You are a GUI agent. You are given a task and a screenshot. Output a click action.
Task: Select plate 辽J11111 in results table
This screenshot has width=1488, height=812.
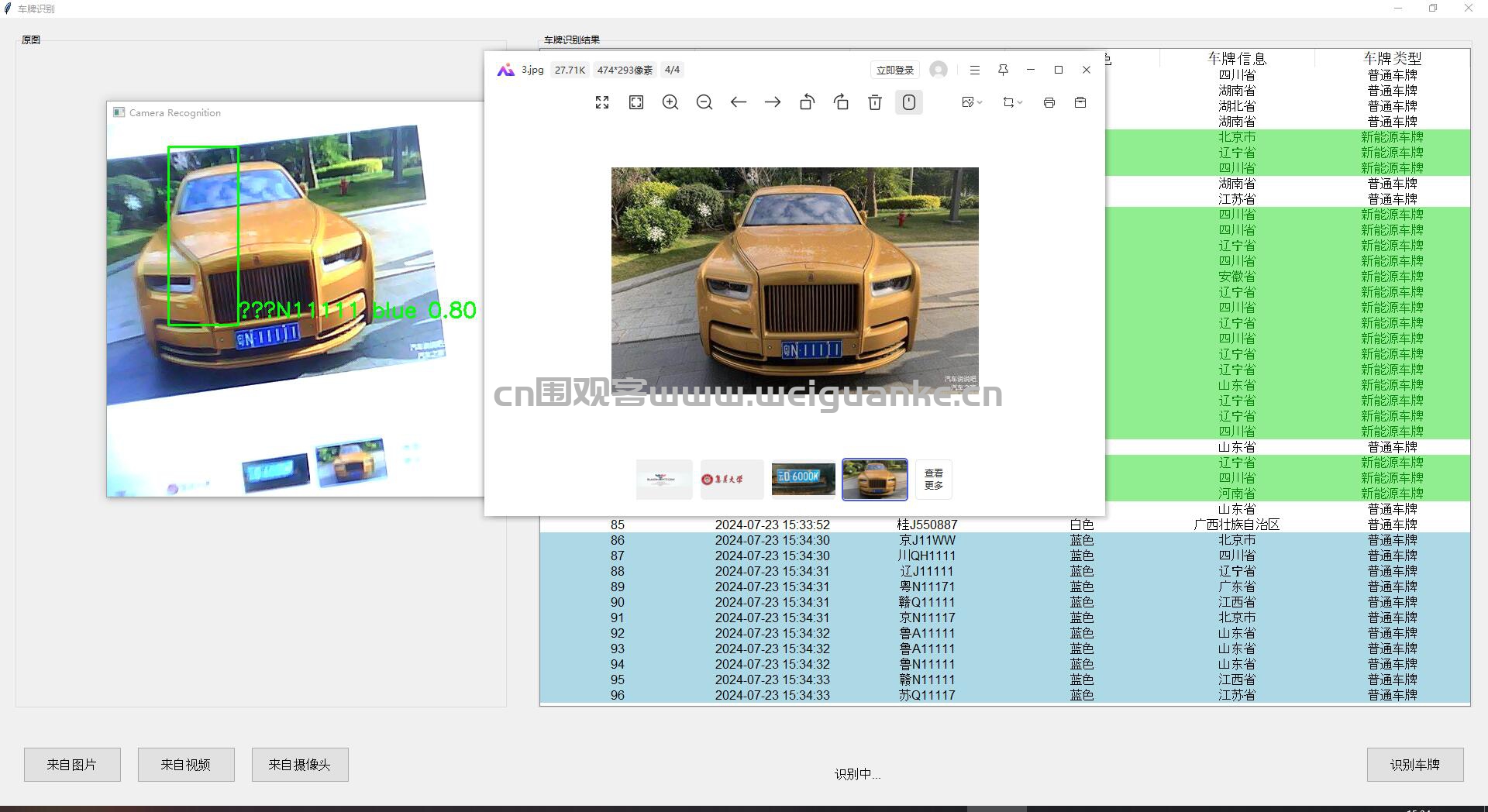point(928,571)
